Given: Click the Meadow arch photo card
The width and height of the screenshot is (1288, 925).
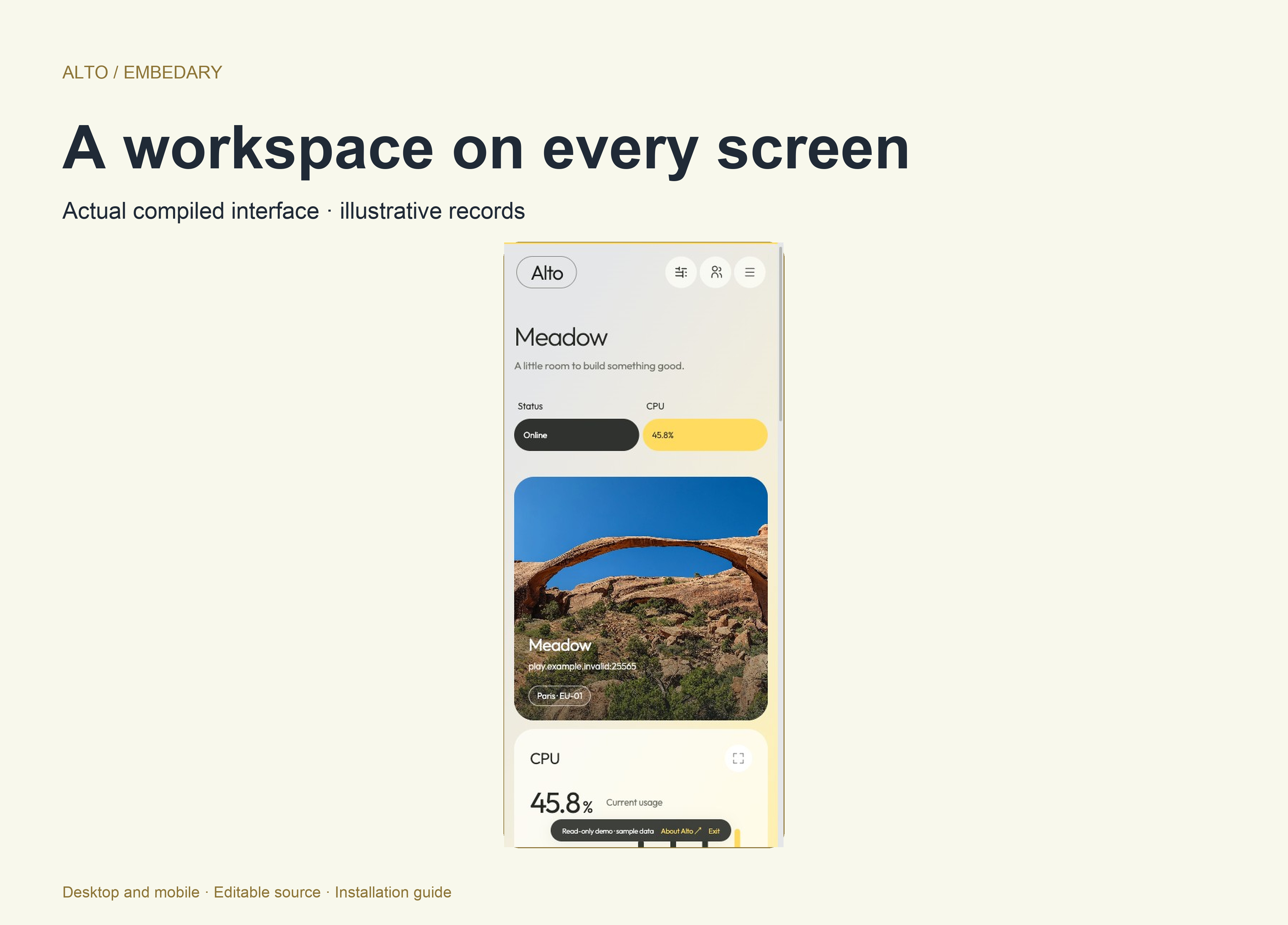Looking at the screenshot, I should tap(641, 598).
